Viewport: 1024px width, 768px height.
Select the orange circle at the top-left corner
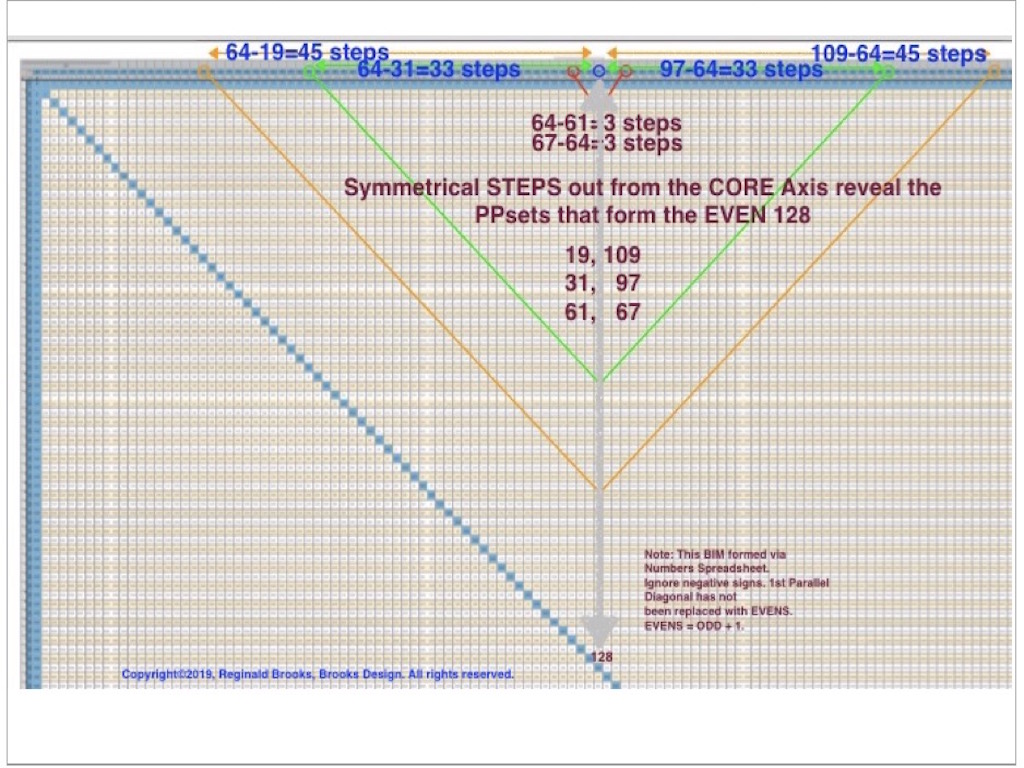(205, 71)
